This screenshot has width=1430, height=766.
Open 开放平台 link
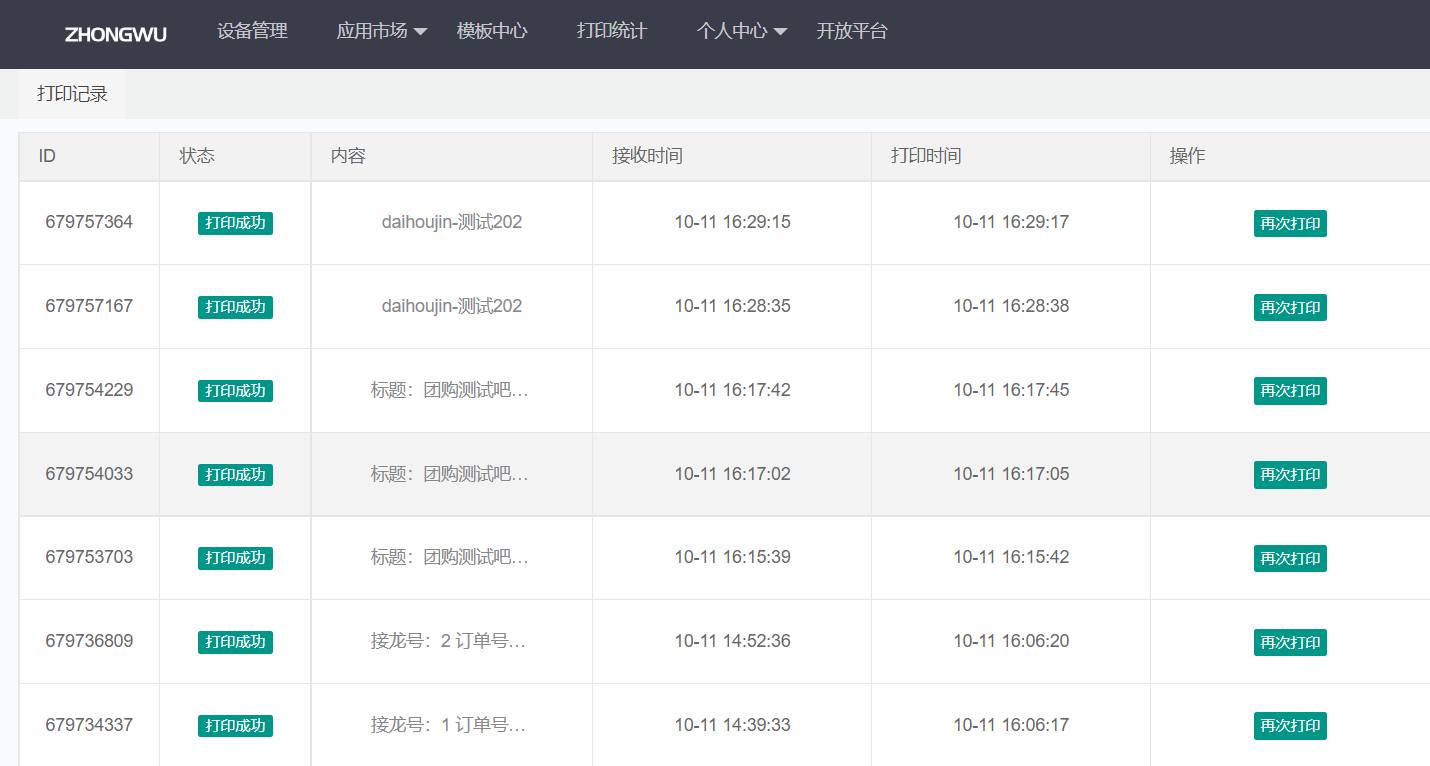coord(852,31)
